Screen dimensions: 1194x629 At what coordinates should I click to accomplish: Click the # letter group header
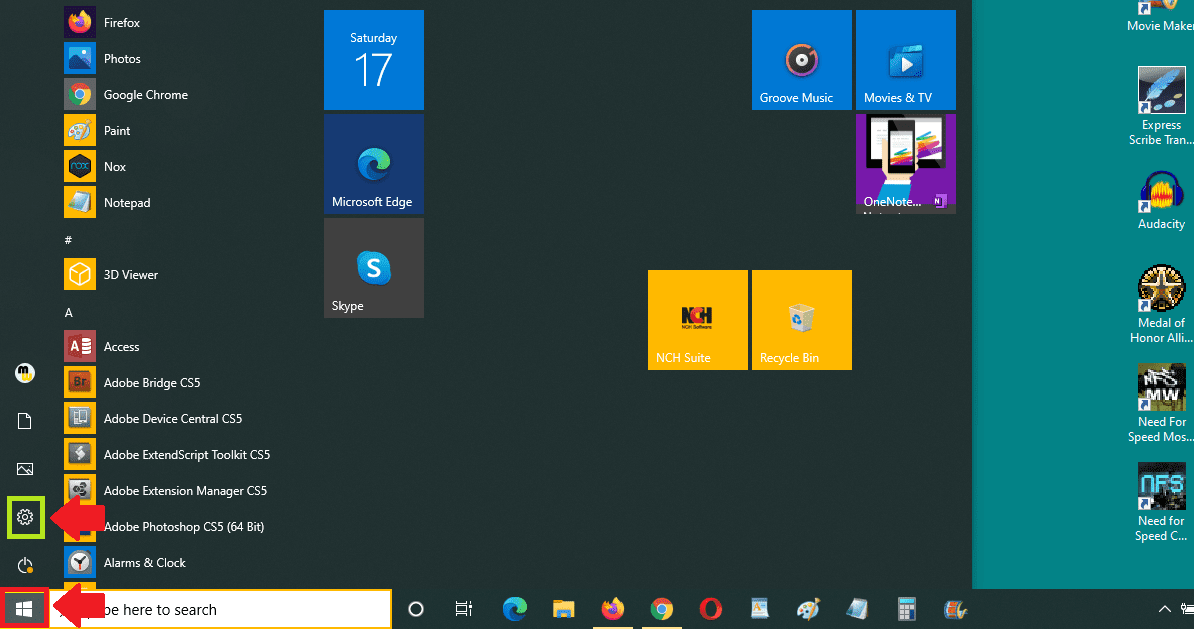coord(69,240)
